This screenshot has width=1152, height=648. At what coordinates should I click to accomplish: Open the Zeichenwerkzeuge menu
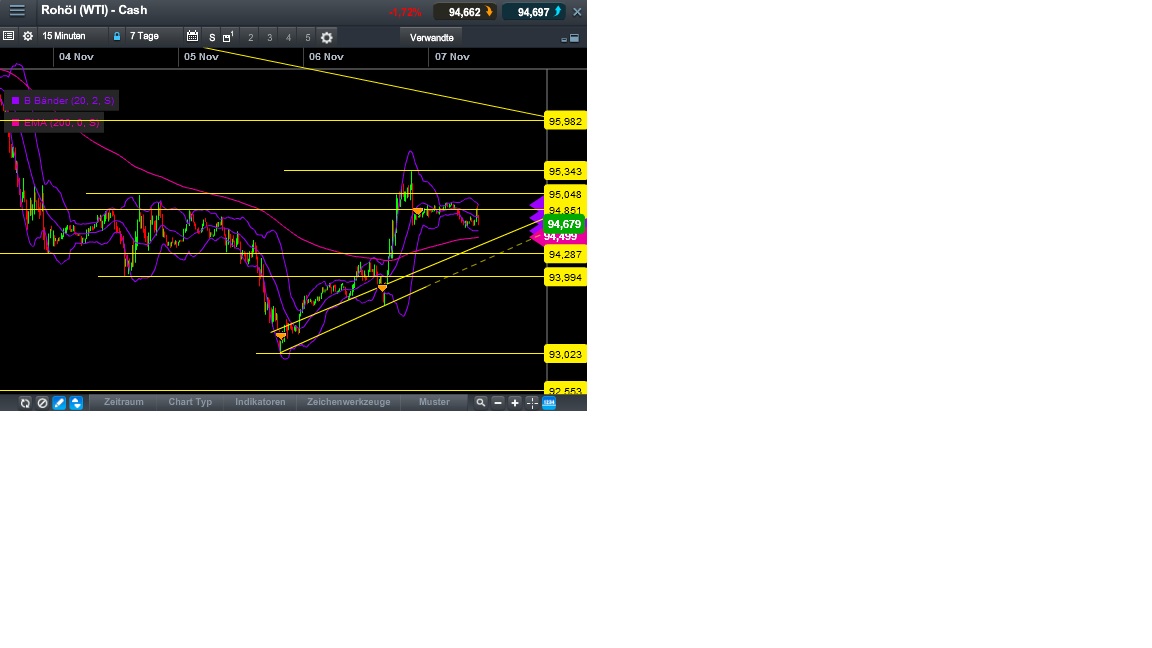click(x=349, y=402)
